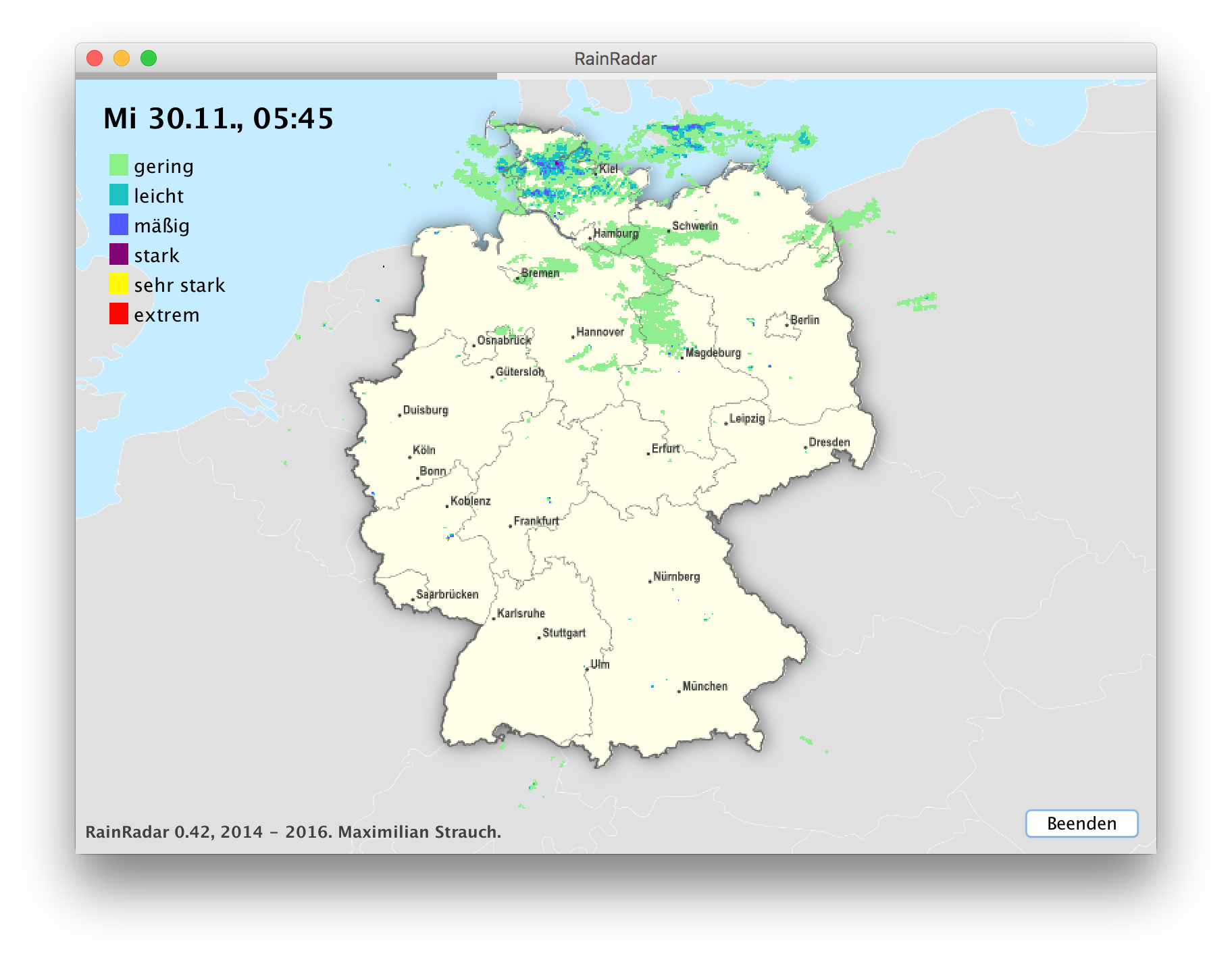This screenshot has height=962, width=1232.
Task: Click Hannover city label
Action: pyautogui.click(x=600, y=332)
